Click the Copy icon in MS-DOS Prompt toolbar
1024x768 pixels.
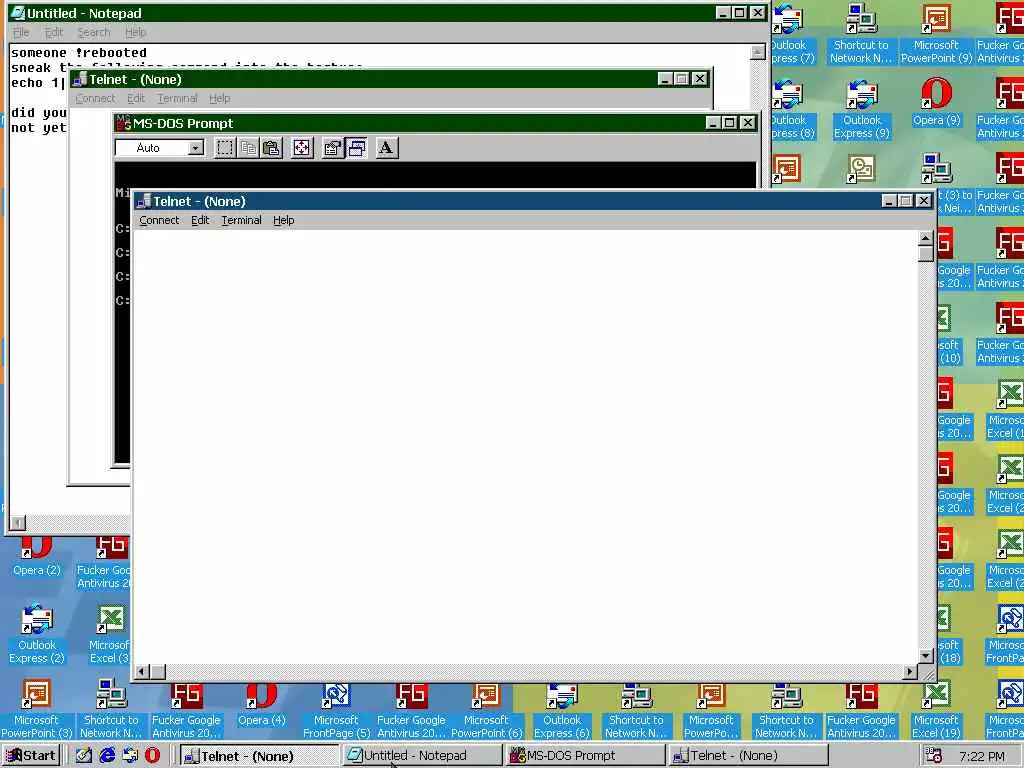(248, 148)
